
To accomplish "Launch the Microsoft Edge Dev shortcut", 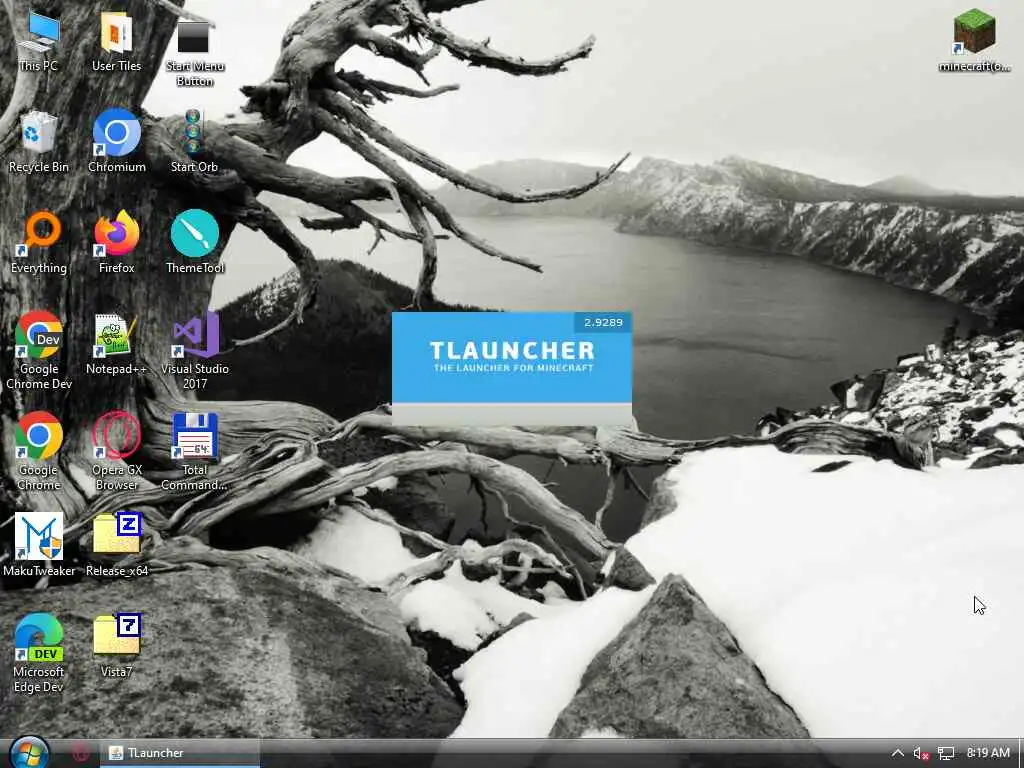I will [x=39, y=653].
